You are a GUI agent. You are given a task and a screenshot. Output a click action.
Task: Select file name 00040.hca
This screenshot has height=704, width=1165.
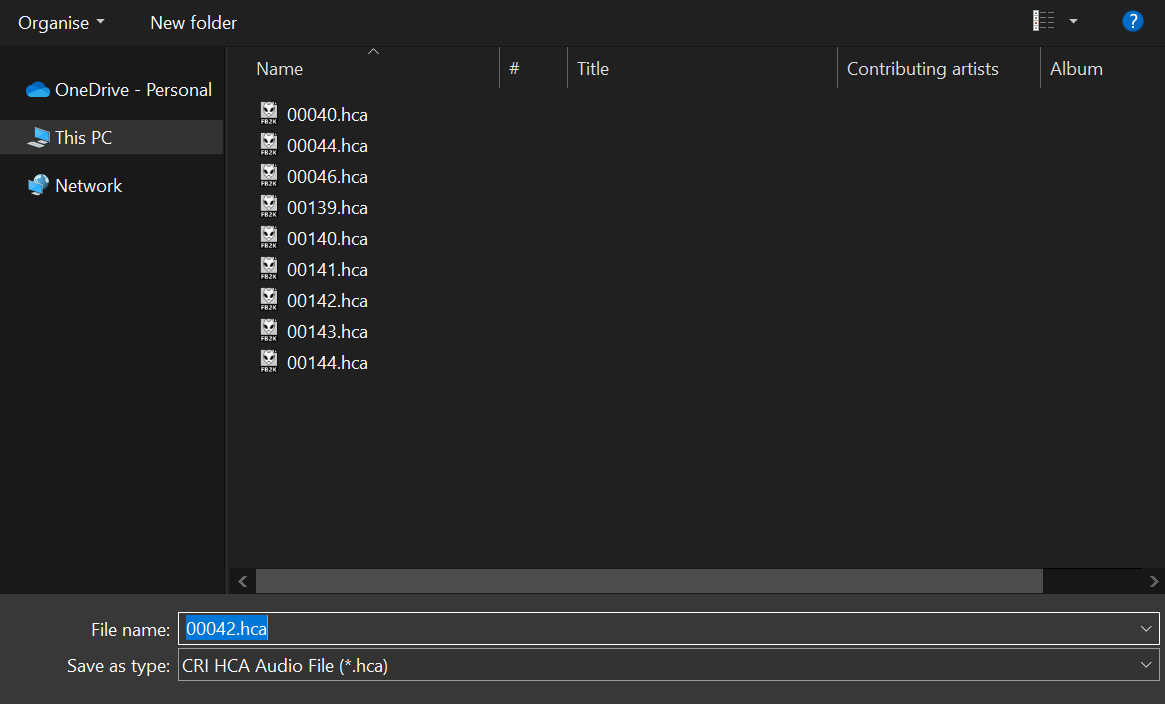click(327, 115)
